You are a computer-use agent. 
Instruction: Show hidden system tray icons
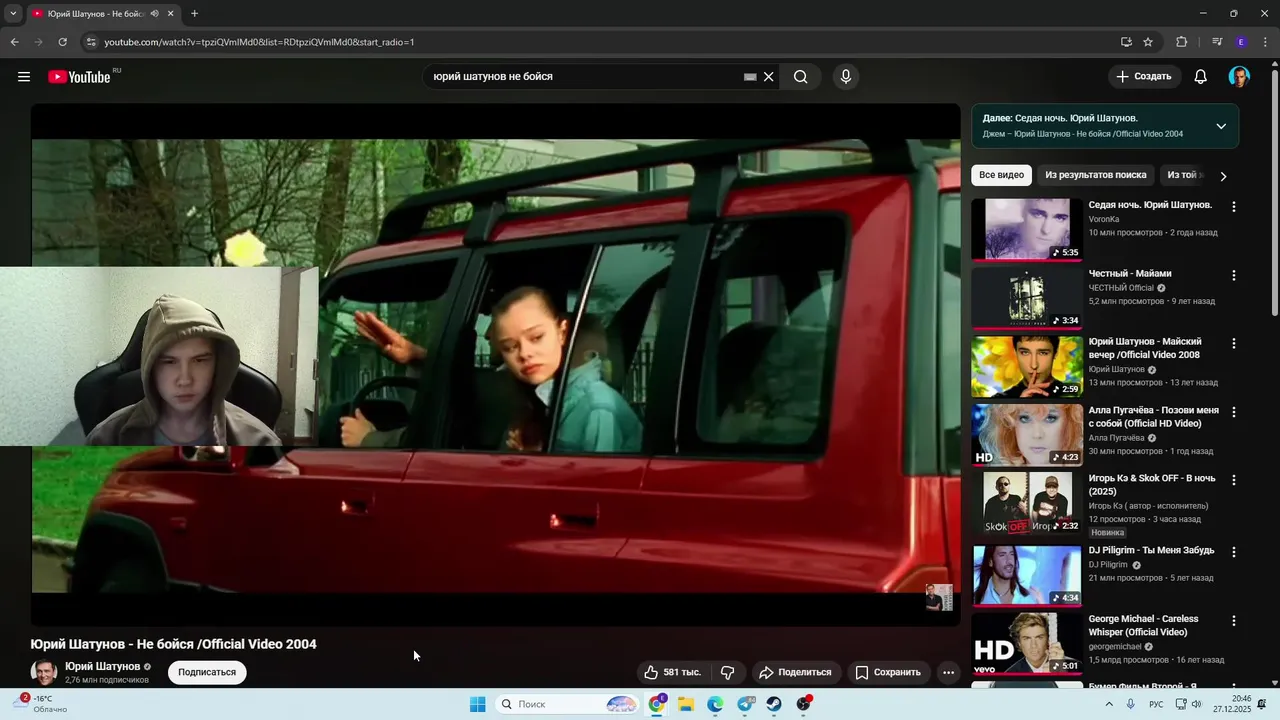1109,704
